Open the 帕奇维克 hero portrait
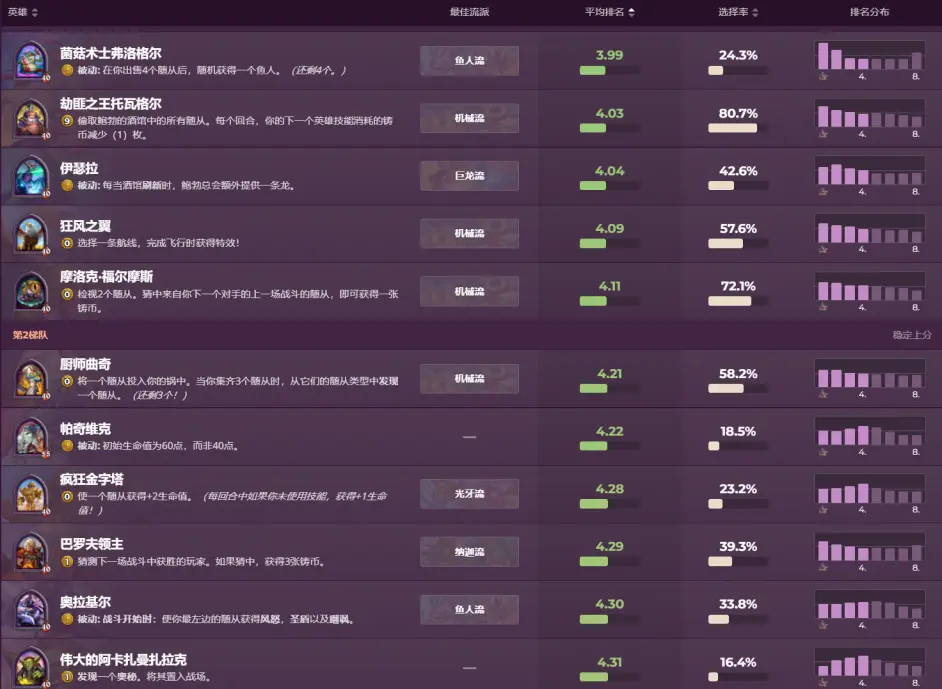This screenshot has width=942, height=689. pos(32,436)
